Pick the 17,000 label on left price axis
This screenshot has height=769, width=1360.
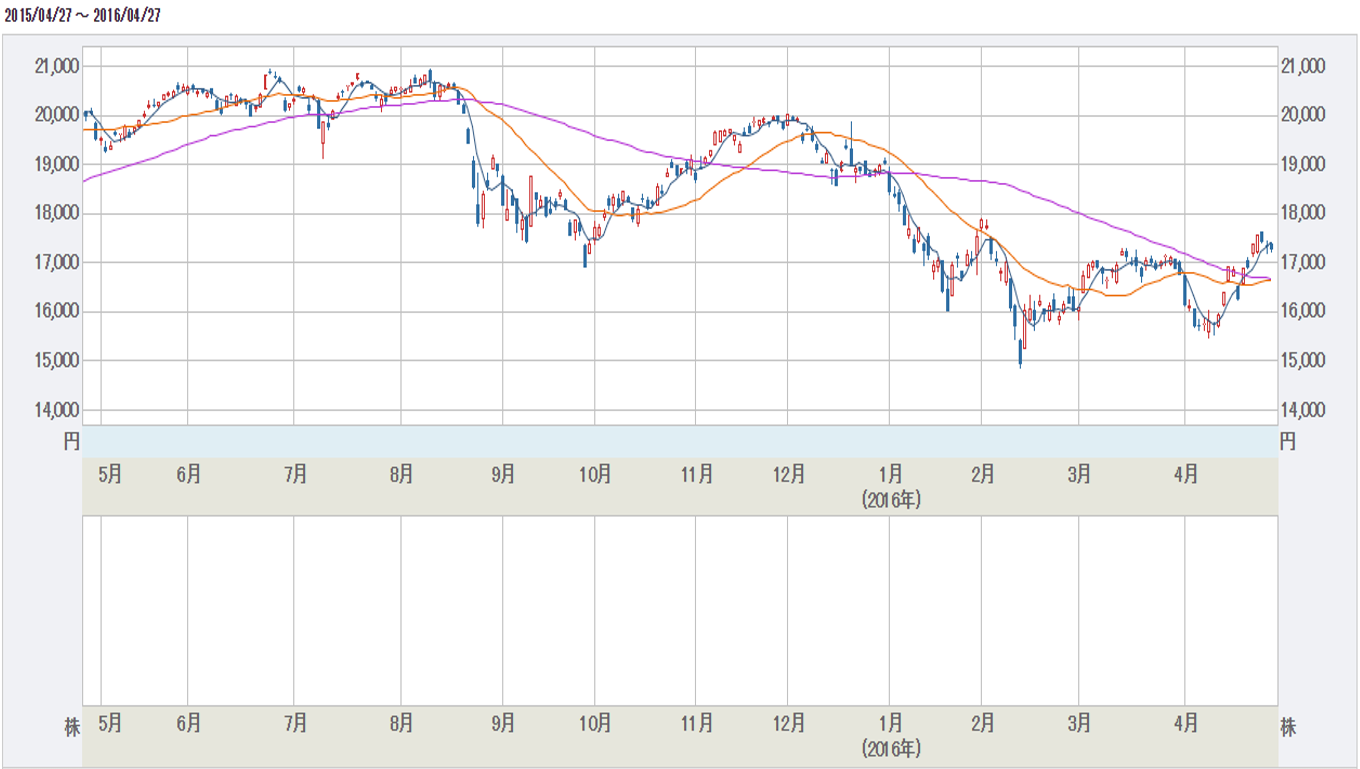click(x=56, y=262)
